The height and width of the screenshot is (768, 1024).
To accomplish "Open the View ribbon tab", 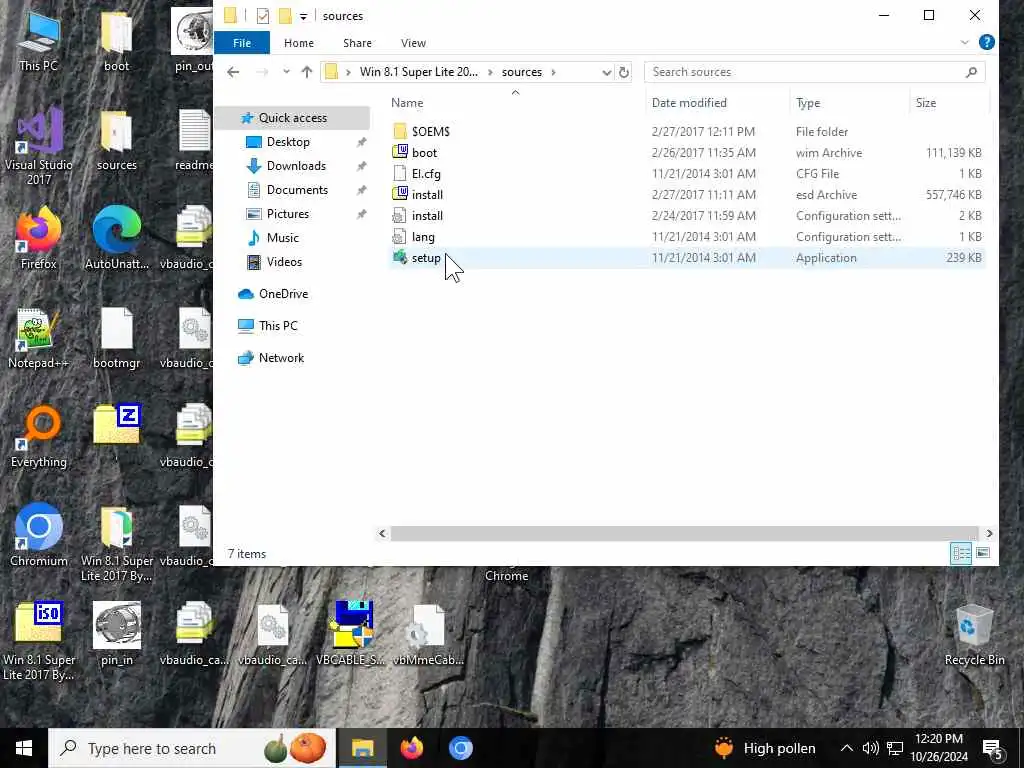I will (x=413, y=42).
